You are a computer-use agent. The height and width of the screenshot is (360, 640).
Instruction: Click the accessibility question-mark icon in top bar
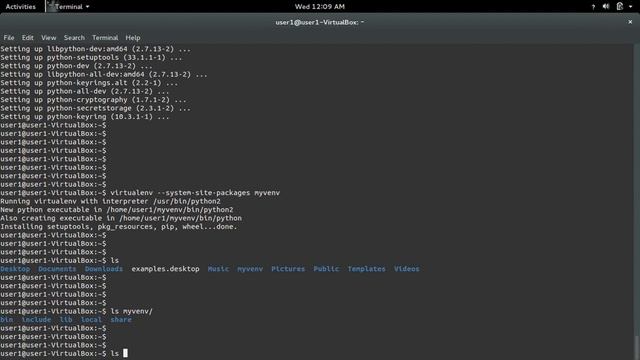593,7
